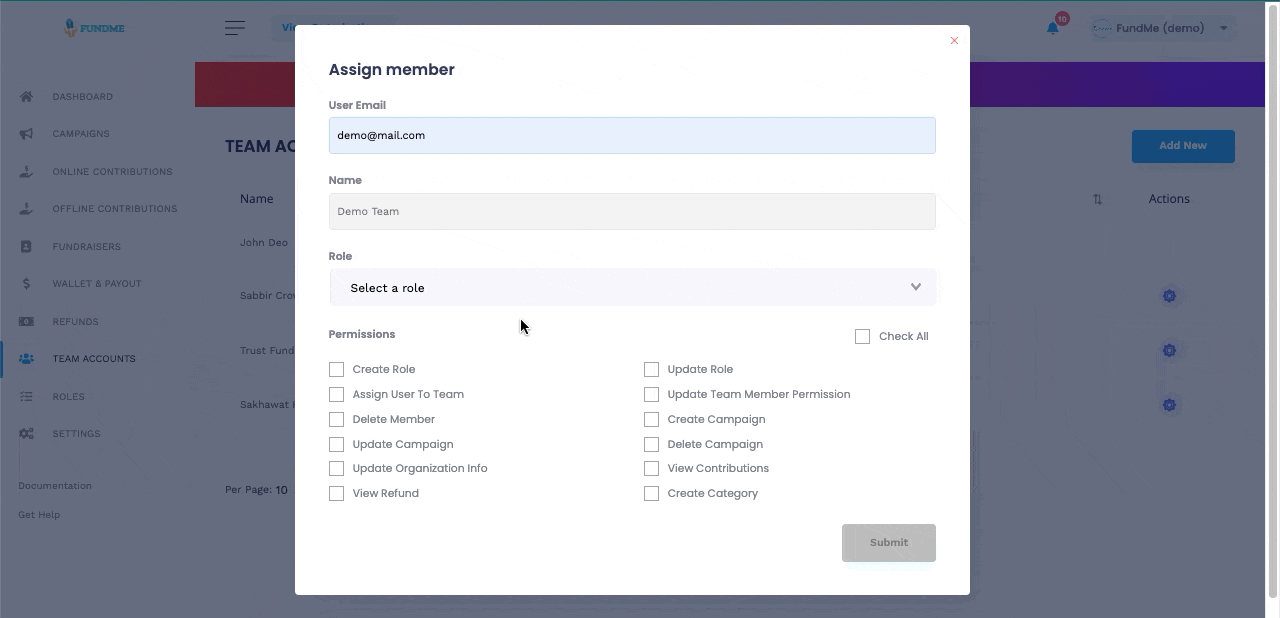Open the Select a role dropdown
1280x618 pixels.
[632, 287]
